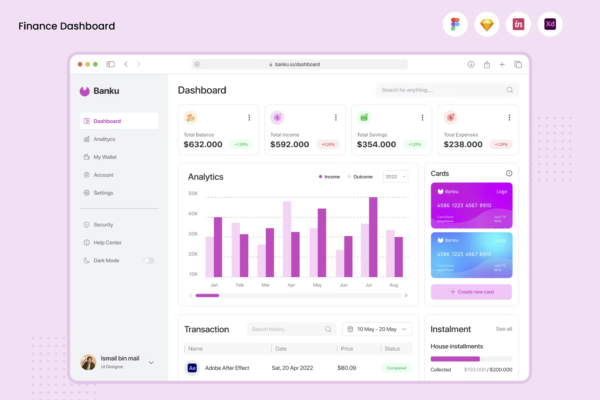Open the 2022 year dropdown

pyautogui.click(x=395, y=176)
